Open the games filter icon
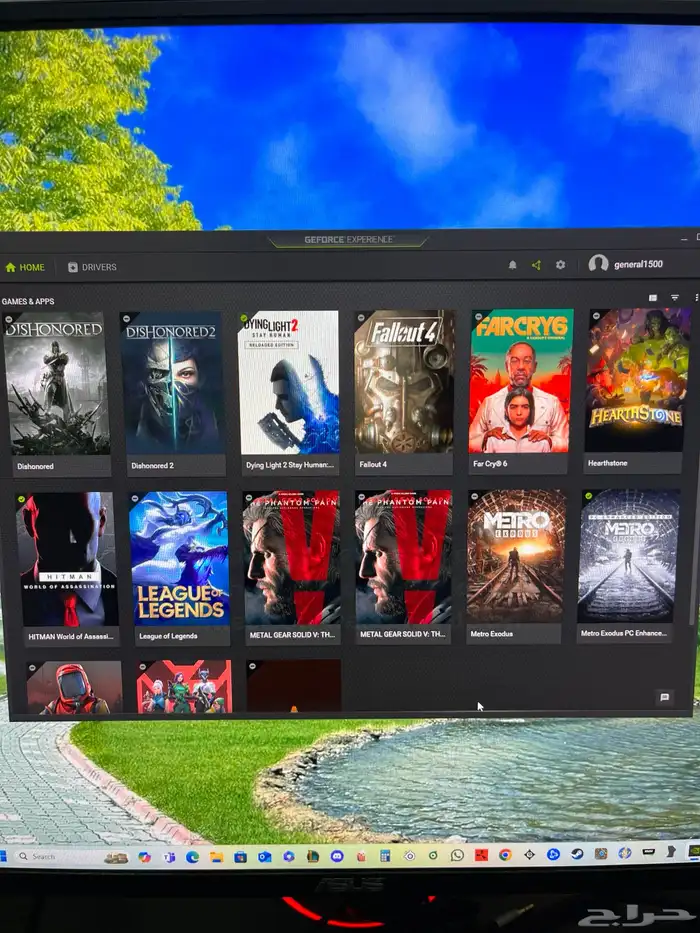 674,298
